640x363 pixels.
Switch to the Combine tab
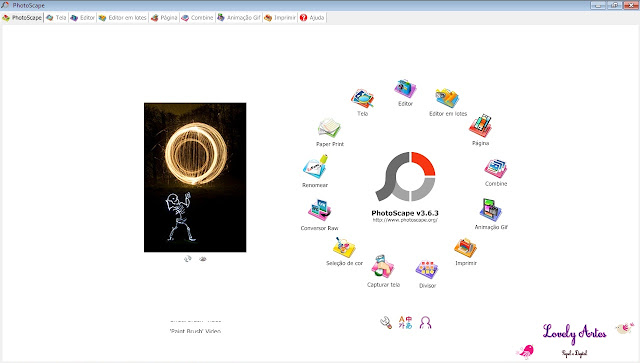point(197,18)
